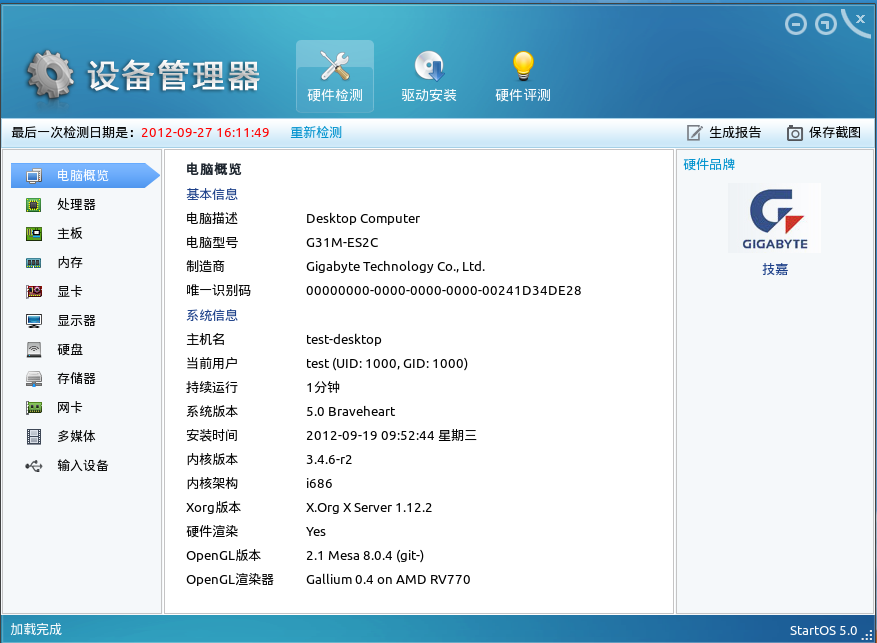The image size is (877, 643).
Task: Open the 硬件评测 lightbulb tab
Action: [x=523, y=76]
